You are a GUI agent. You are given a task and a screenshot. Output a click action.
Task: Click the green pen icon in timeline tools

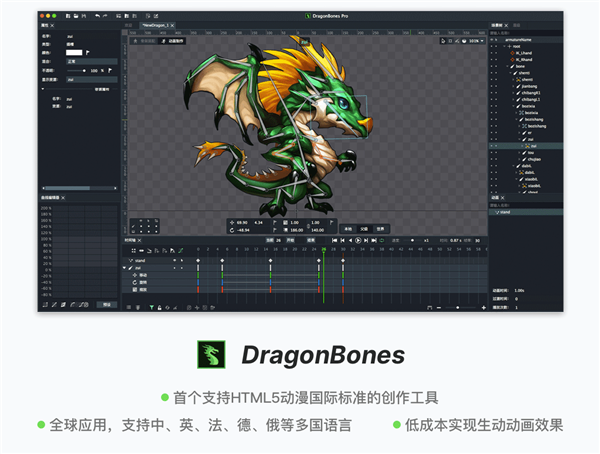point(181,251)
